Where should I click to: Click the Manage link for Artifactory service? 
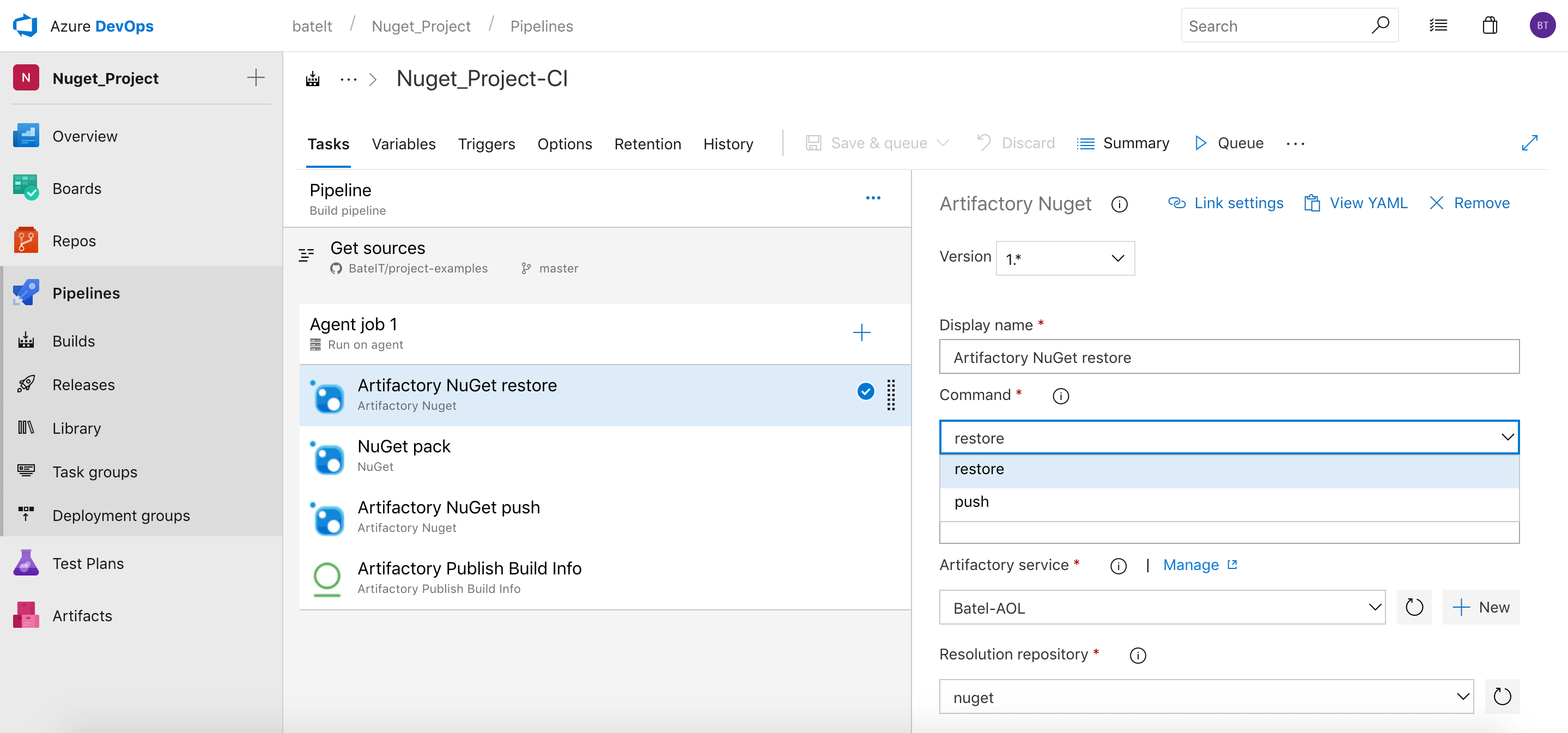click(x=1190, y=565)
